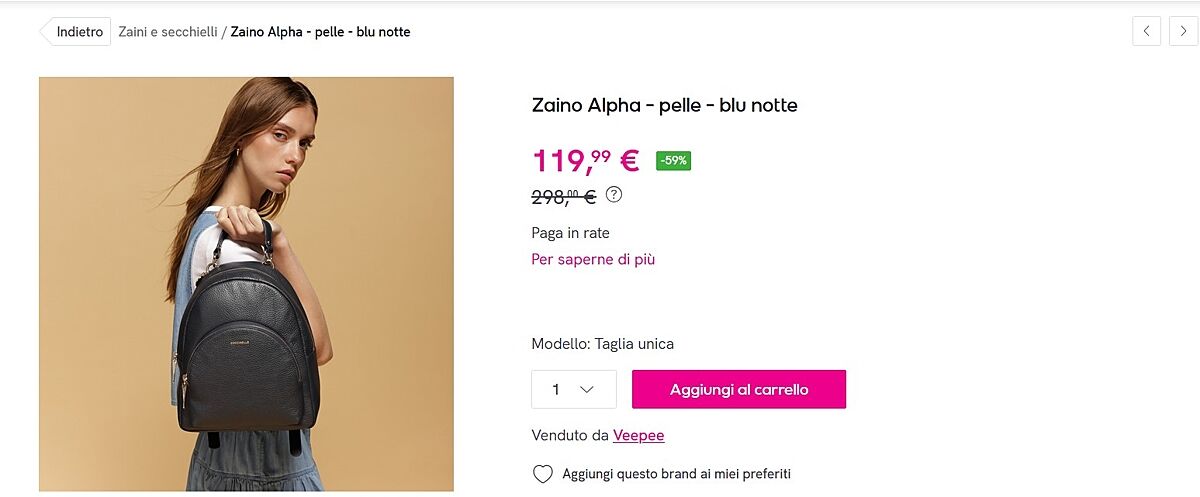1200x497 pixels.
Task: Click the Indietro back button
Action: tap(78, 32)
